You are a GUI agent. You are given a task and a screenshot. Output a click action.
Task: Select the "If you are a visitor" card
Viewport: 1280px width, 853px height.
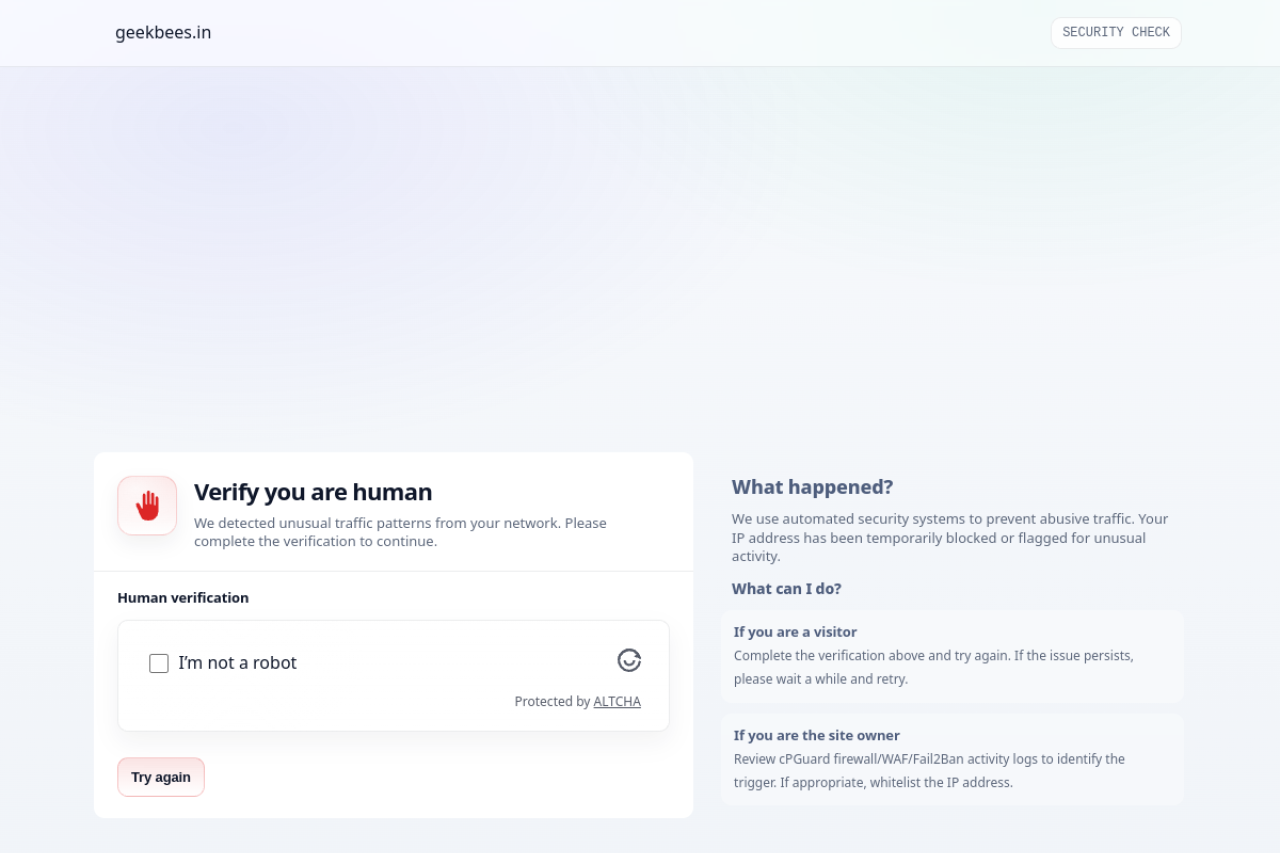(x=952, y=656)
